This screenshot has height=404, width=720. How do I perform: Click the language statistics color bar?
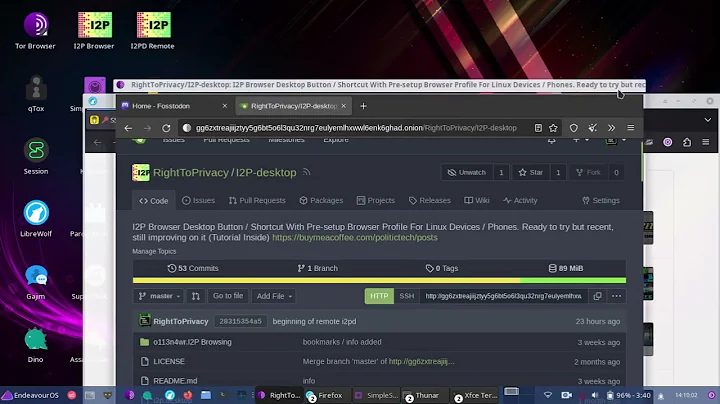click(x=379, y=280)
